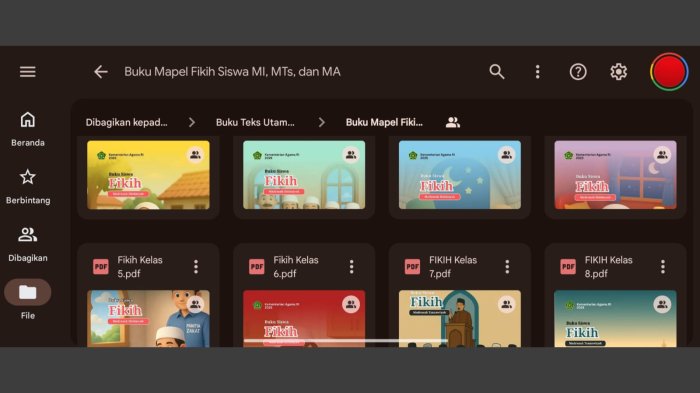Open Fikih Kelas 7 cover with preacher
The image size is (700, 393).
point(460,318)
